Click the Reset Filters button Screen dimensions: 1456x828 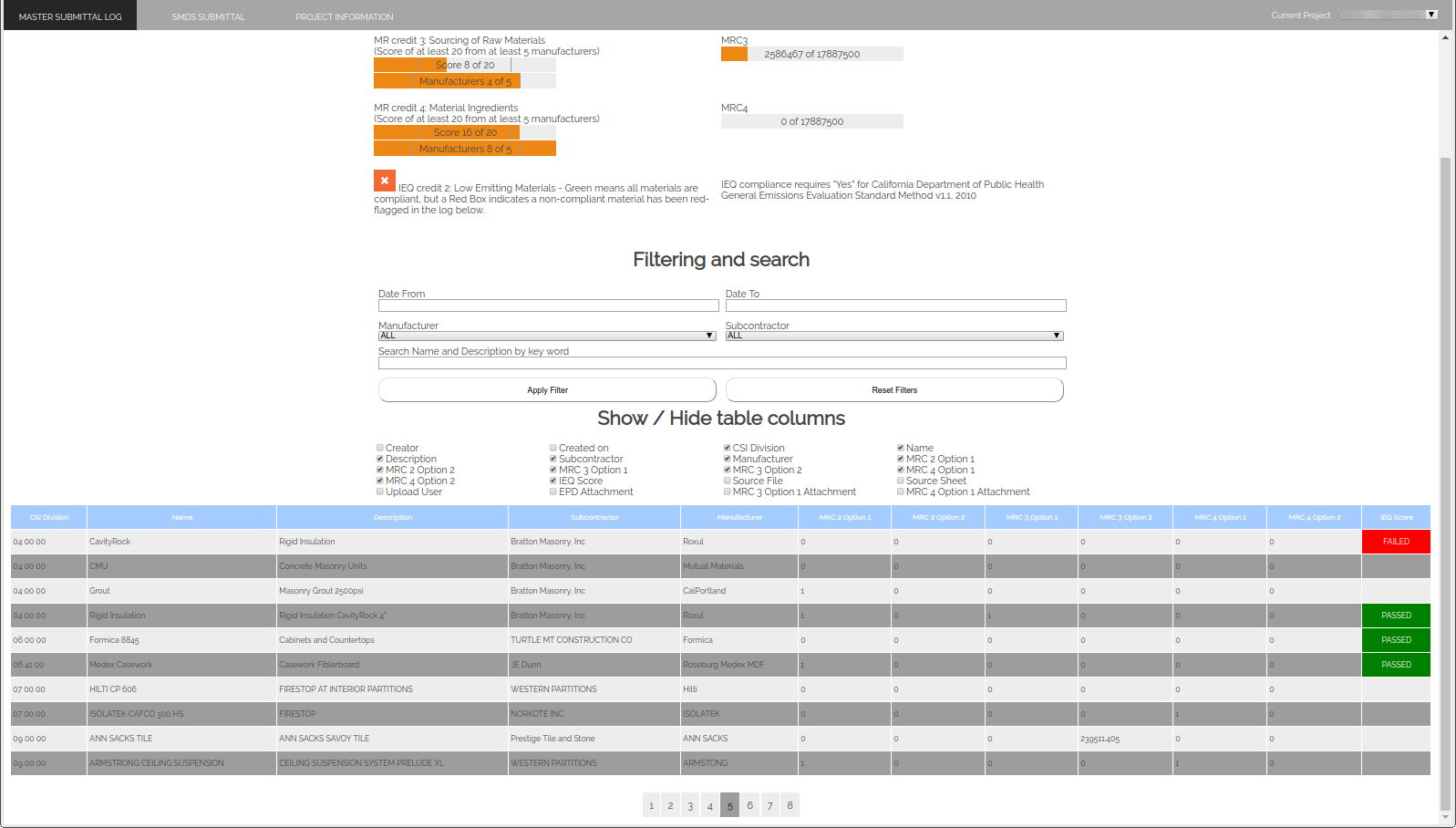coord(893,390)
